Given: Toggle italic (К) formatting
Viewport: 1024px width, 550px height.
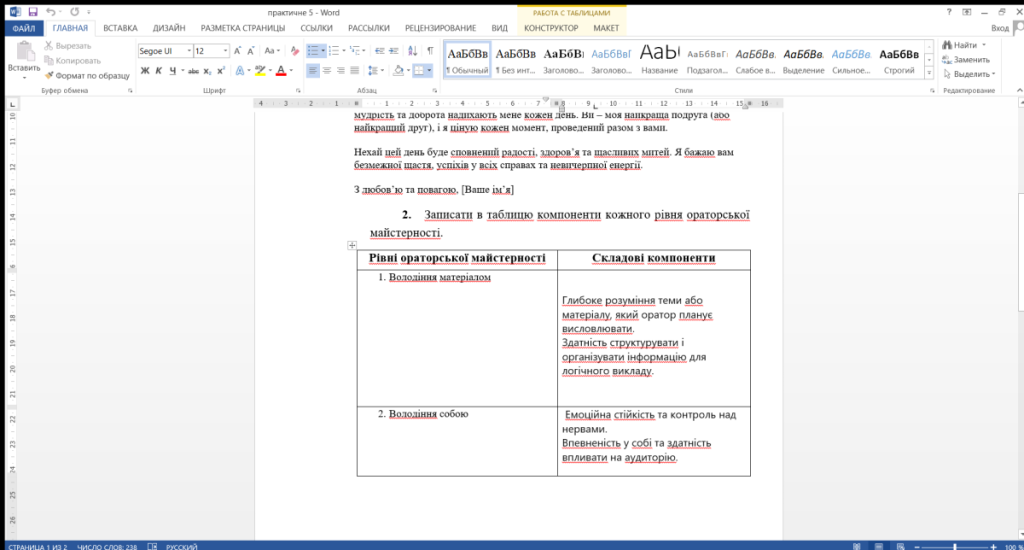Looking at the screenshot, I should [159, 71].
